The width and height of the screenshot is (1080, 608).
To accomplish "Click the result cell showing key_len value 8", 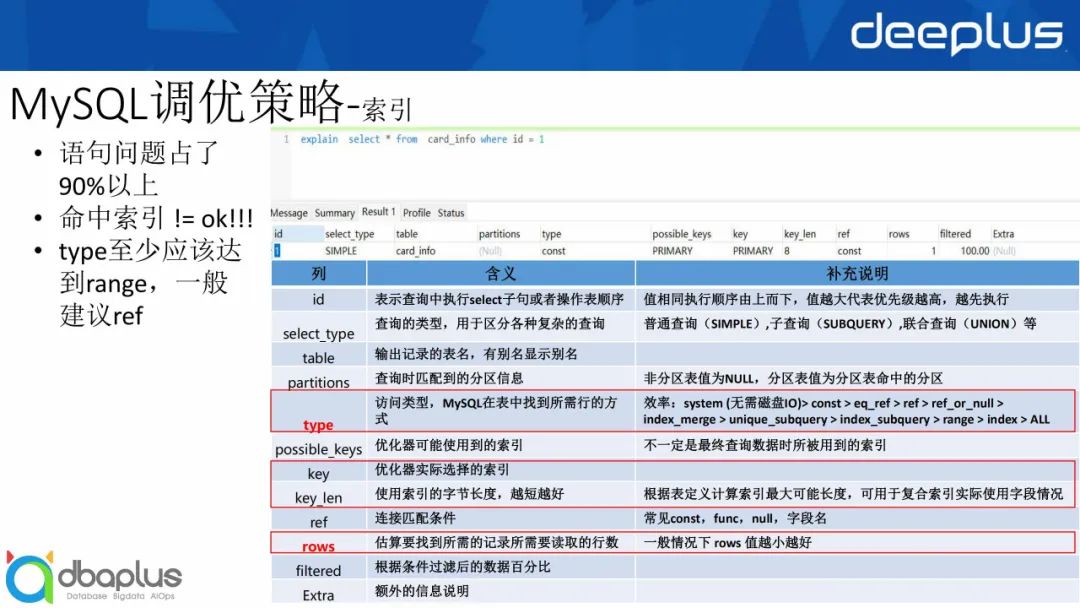I will pyautogui.click(x=786, y=251).
